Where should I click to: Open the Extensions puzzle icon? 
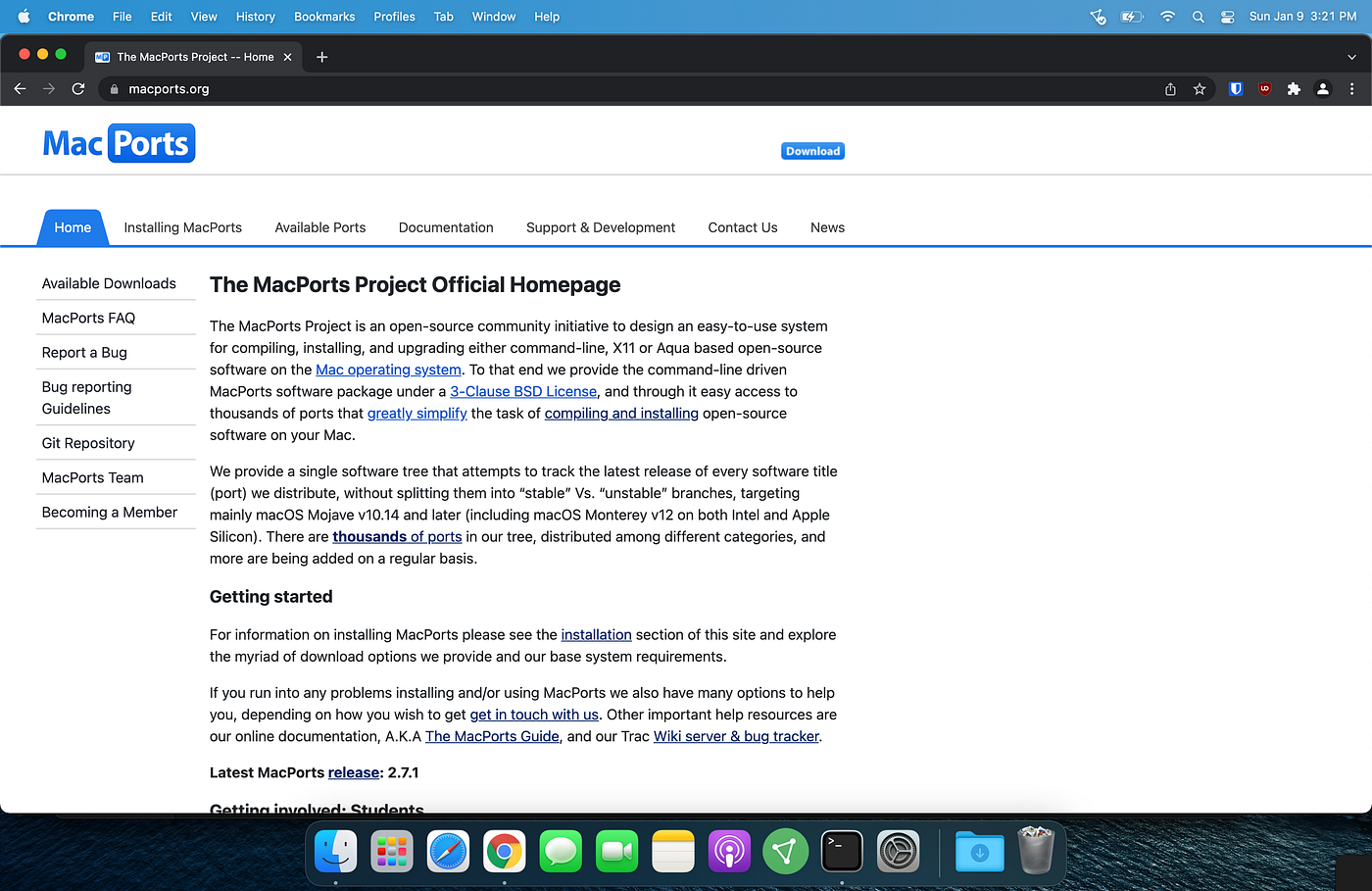[1294, 89]
